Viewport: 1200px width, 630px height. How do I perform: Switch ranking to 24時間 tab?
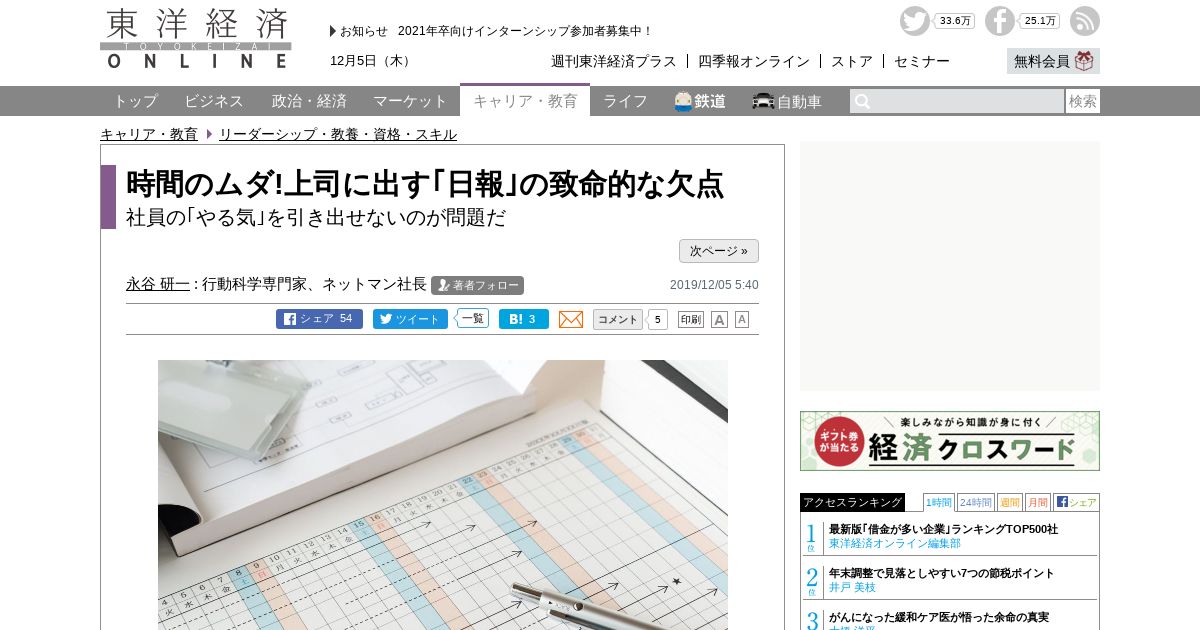tap(976, 502)
